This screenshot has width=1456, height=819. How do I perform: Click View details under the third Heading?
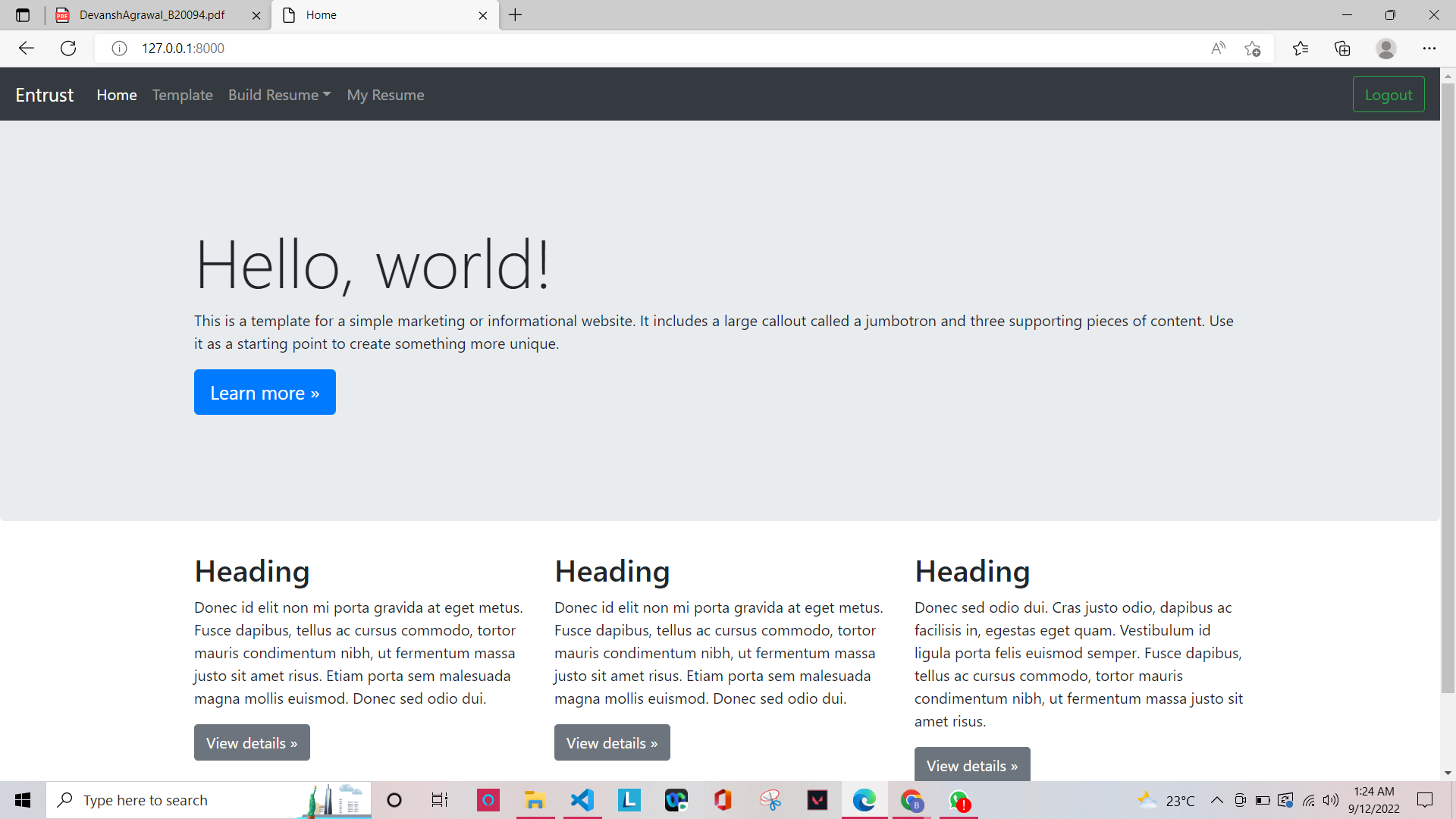pyautogui.click(x=972, y=764)
